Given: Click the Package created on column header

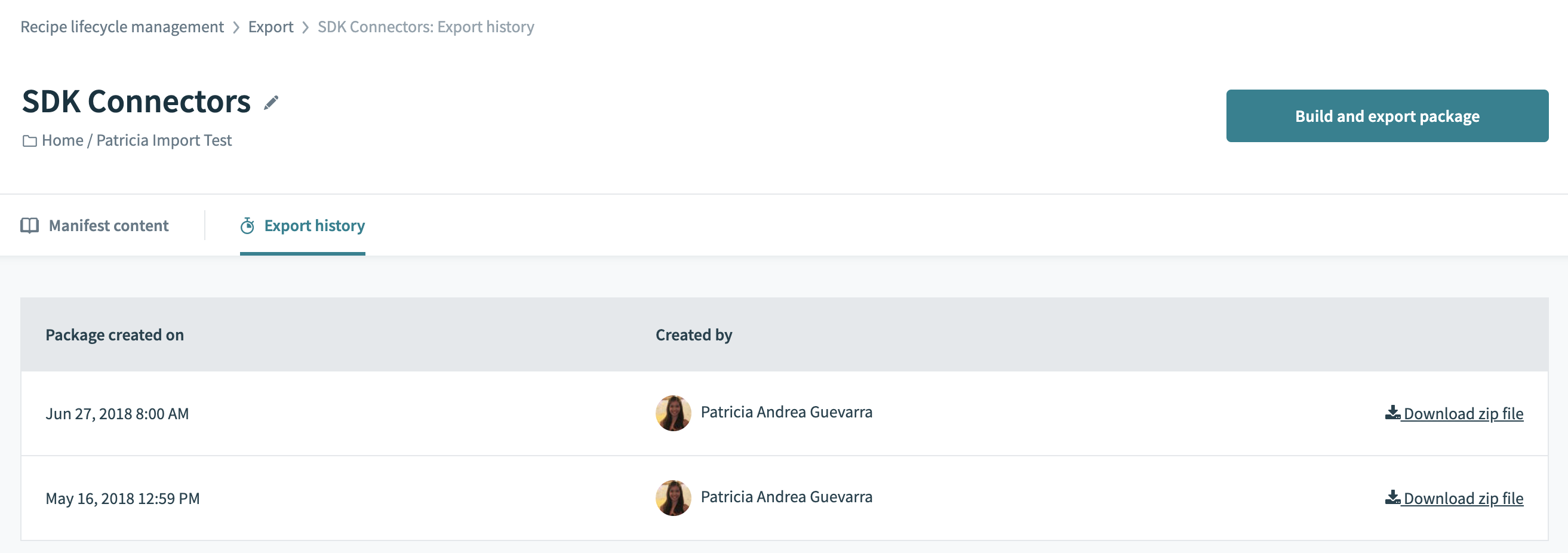Looking at the screenshot, I should click(x=115, y=334).
